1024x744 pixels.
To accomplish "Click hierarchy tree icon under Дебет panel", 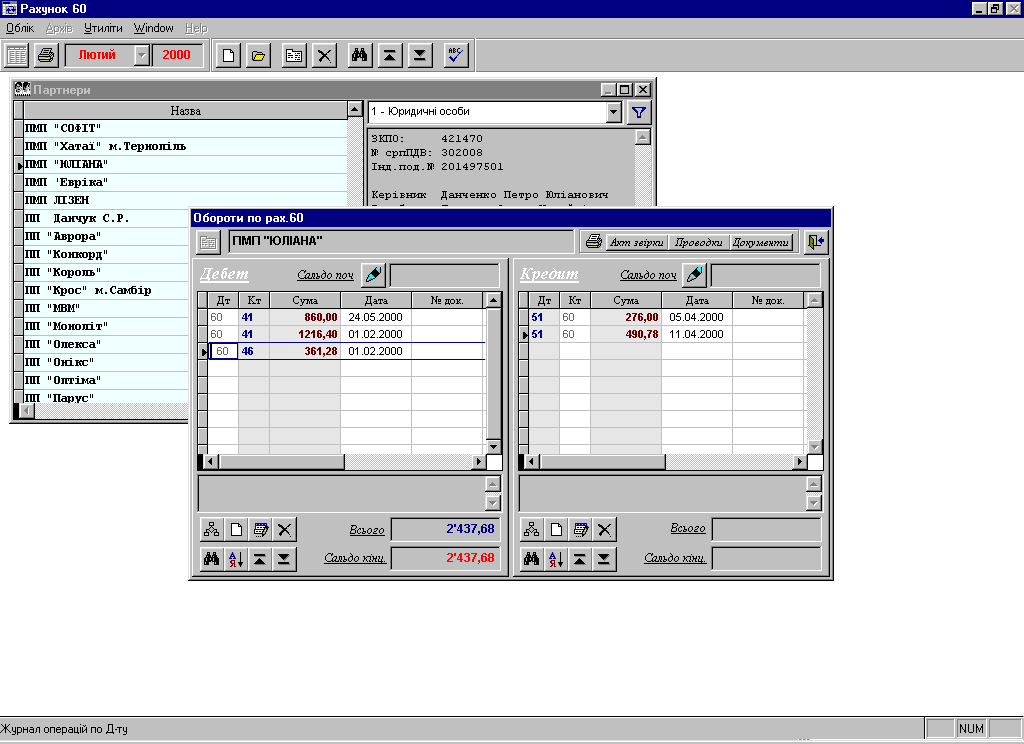I will point(212,529).
